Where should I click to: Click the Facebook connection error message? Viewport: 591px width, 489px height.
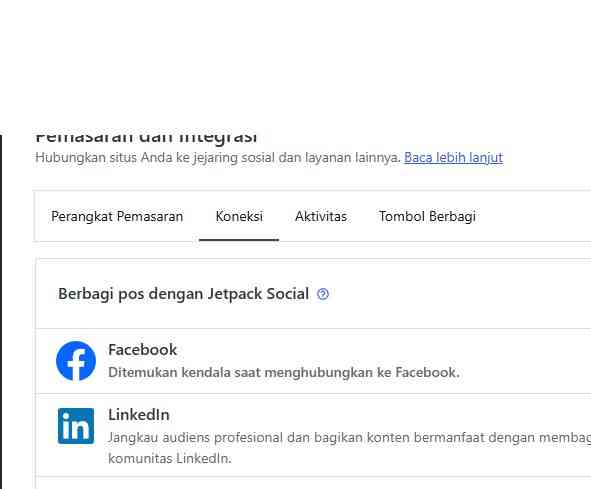tap(284, 372)
